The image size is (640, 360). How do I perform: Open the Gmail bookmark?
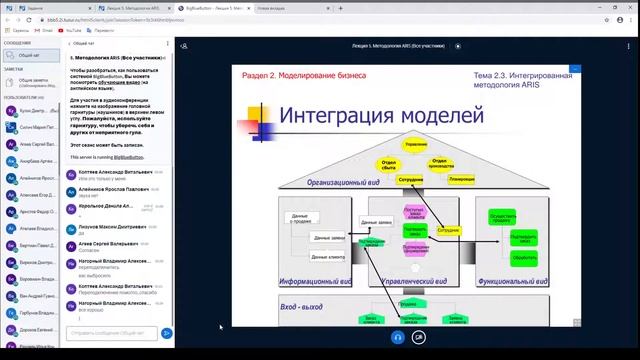point(44,30)
